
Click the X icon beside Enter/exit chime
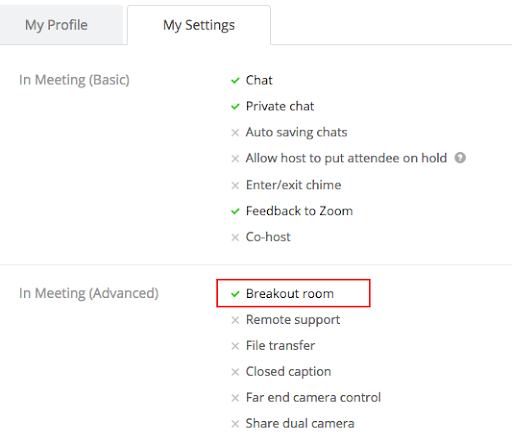tap(235, 185)
